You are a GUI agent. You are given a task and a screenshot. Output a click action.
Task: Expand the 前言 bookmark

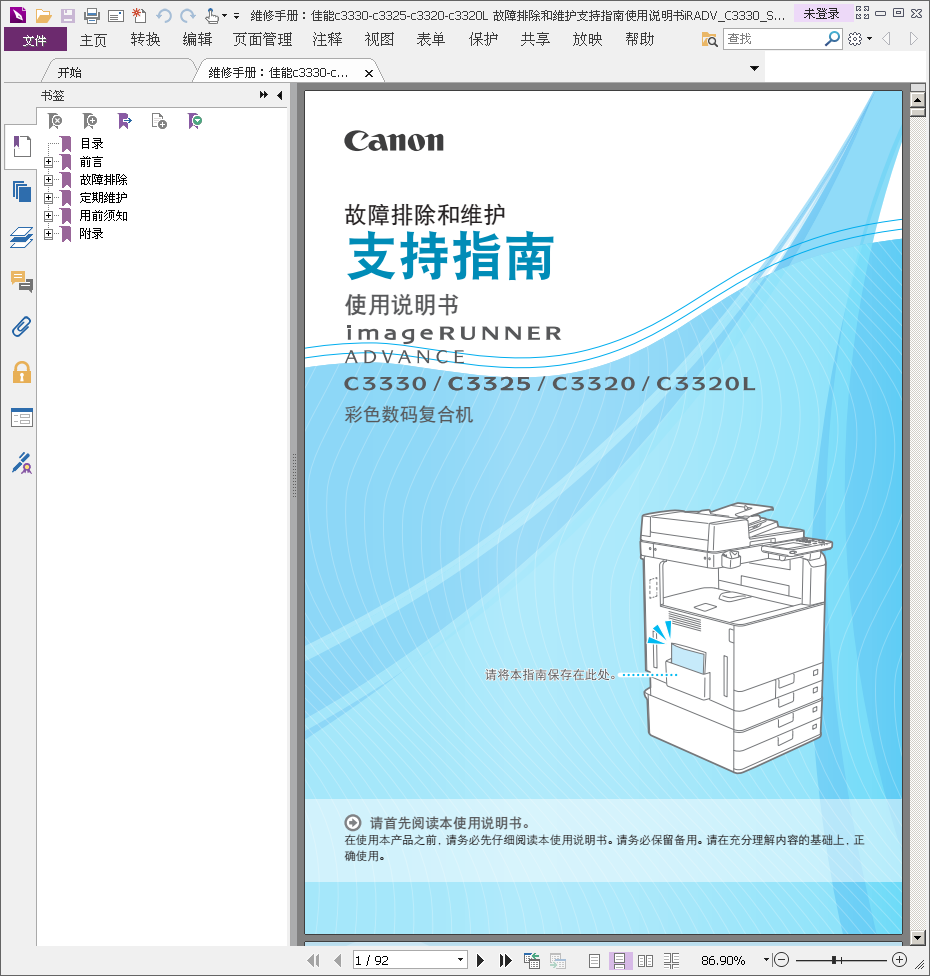[49, 162]
